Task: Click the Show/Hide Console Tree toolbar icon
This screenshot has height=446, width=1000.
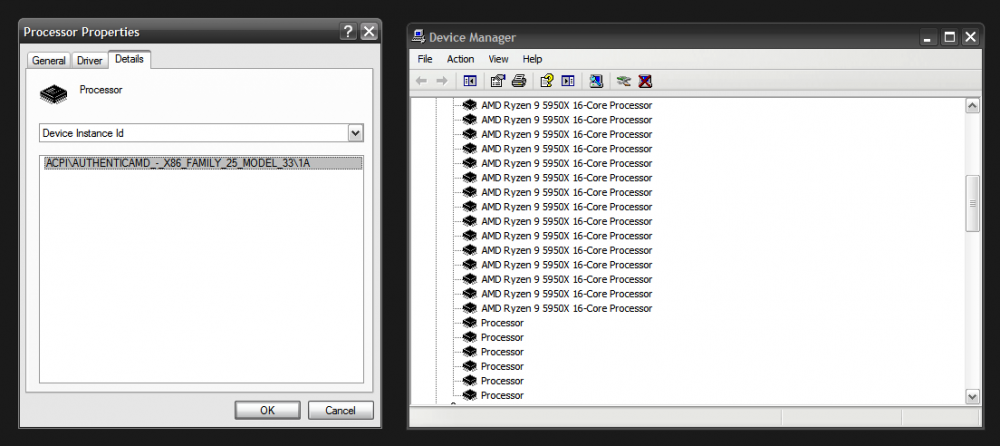Action: (470, 81)
